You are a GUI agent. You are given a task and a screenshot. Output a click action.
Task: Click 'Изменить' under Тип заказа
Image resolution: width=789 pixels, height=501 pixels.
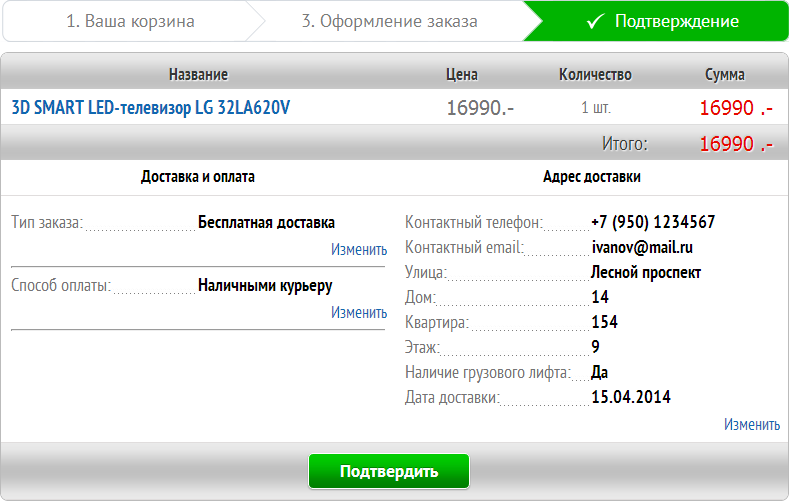pos(359,249)
